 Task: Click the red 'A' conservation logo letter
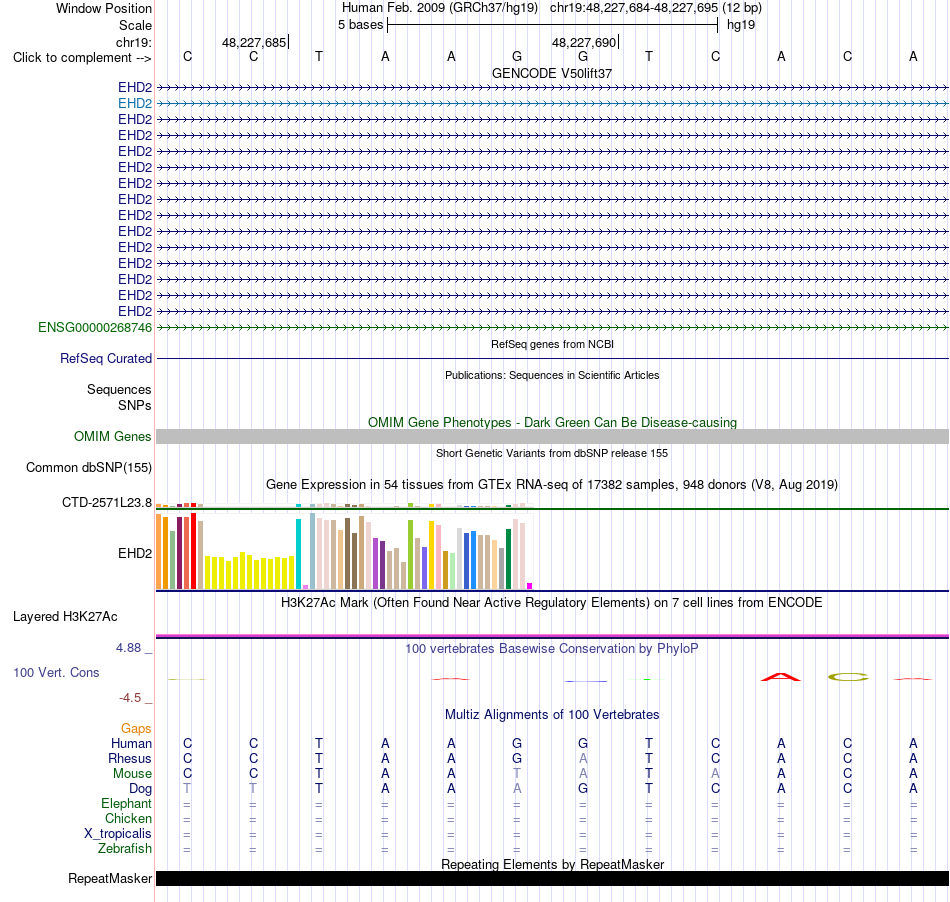(x=781, y=677)
